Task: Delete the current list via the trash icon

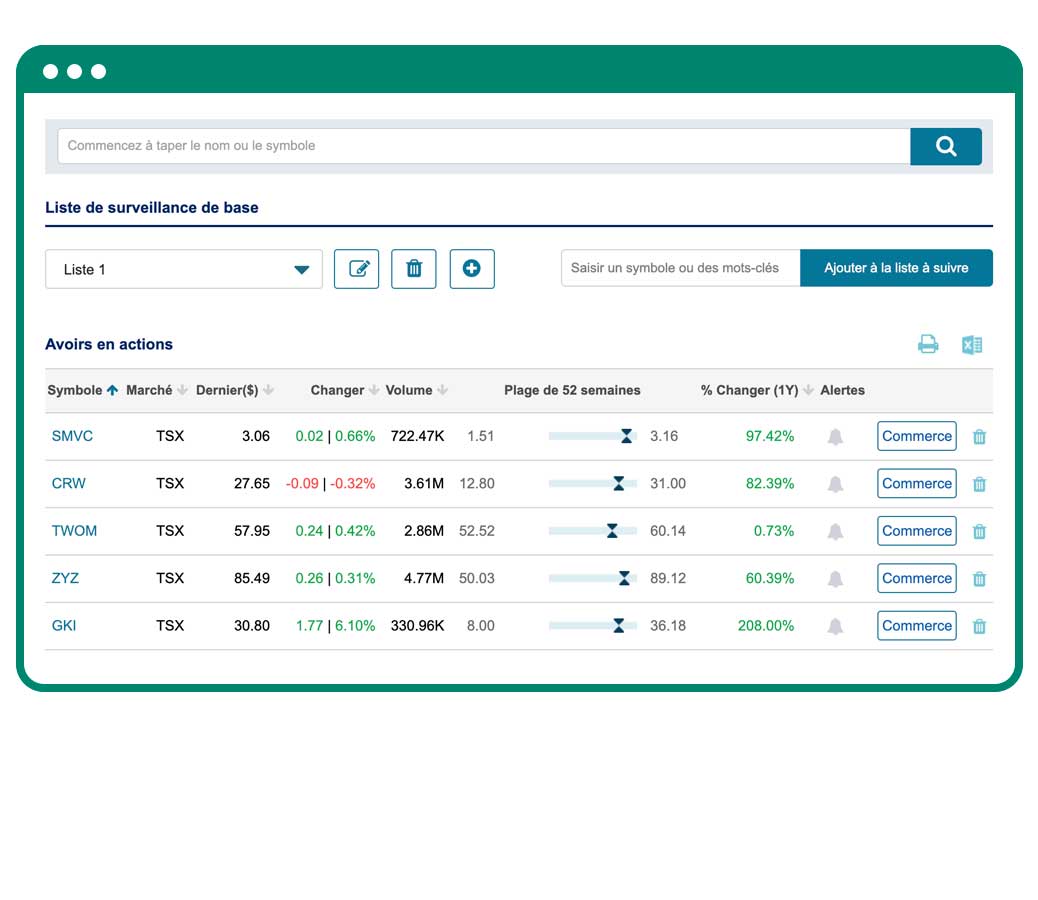Action: (414, 268)
